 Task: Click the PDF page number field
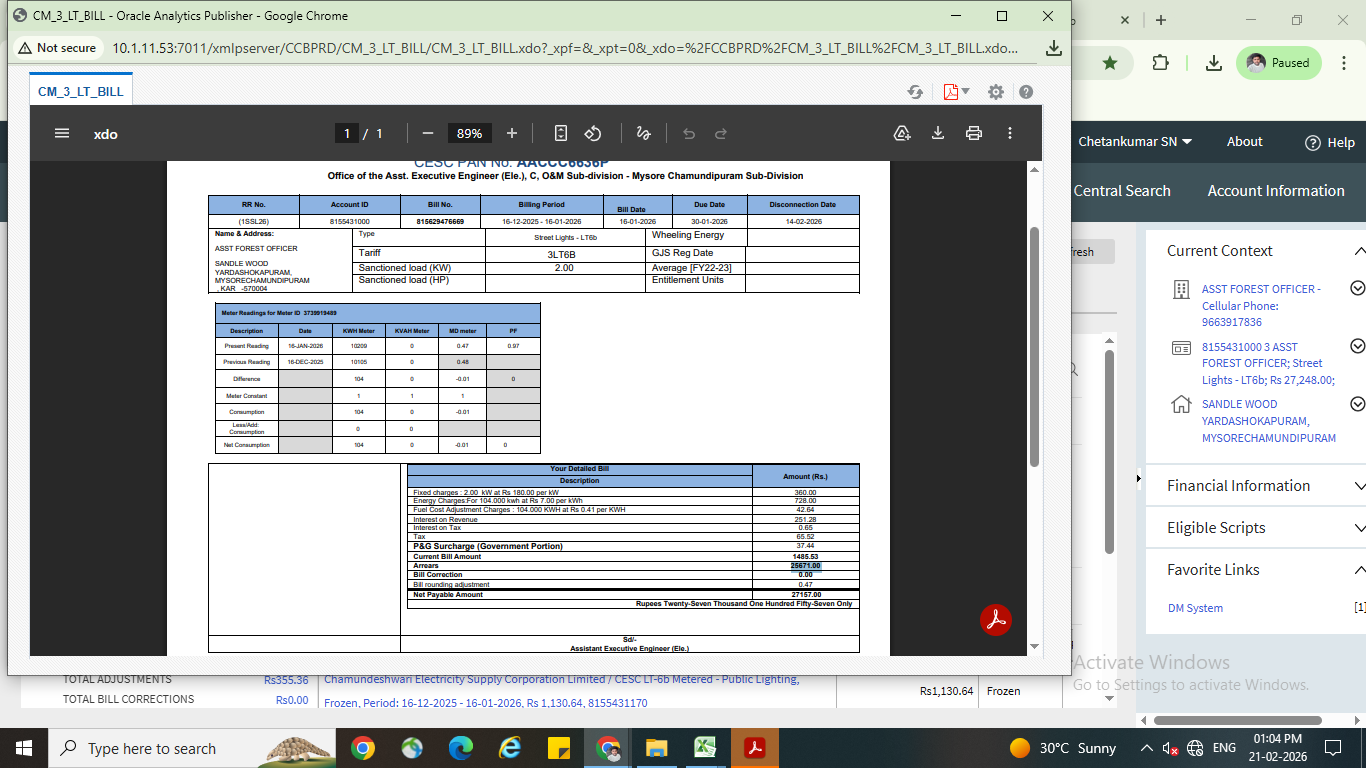pyautogui.click(x=346, y=133)
